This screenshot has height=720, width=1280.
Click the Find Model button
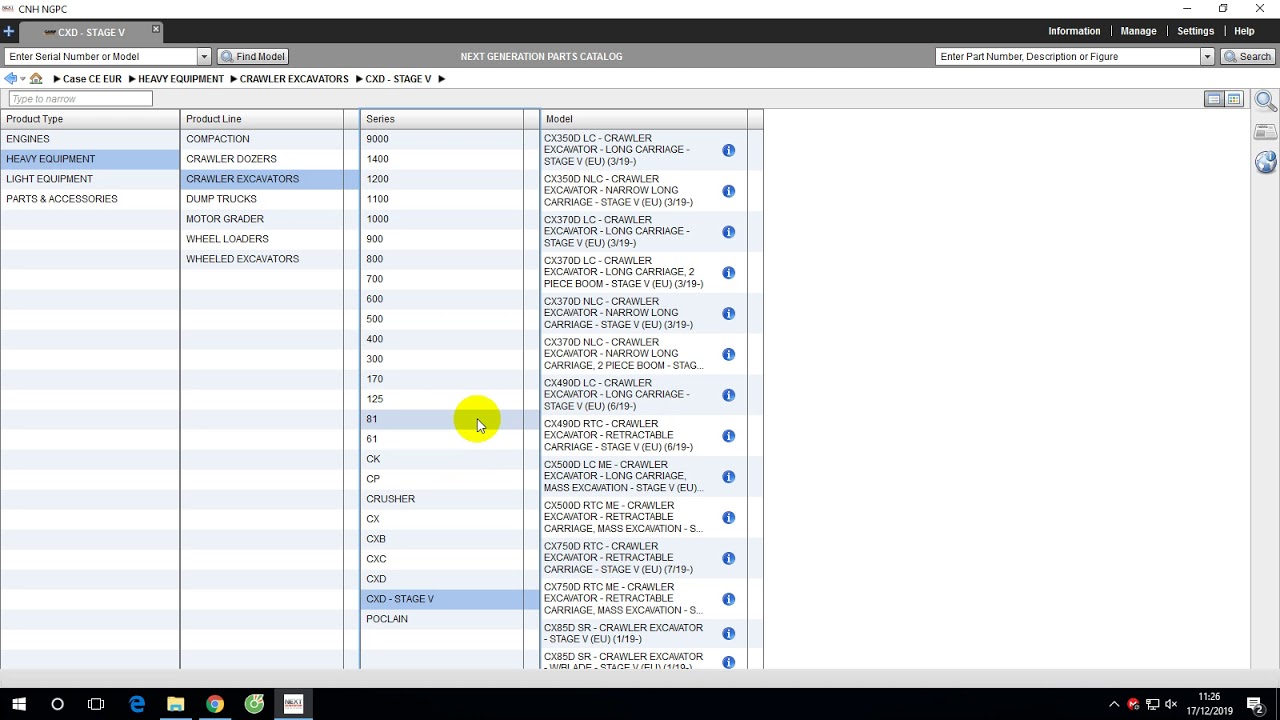point(253,57)
